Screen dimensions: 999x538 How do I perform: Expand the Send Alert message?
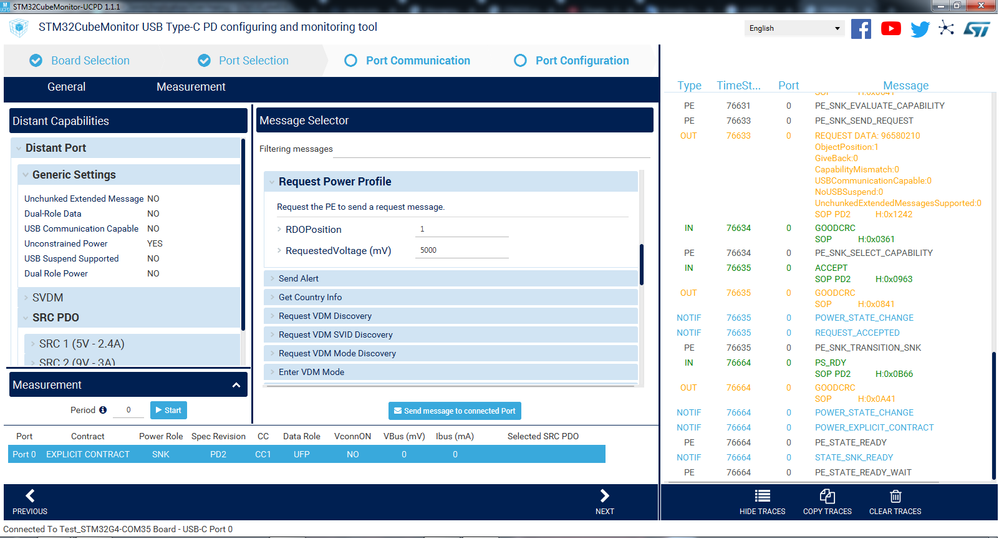(271, 279)
